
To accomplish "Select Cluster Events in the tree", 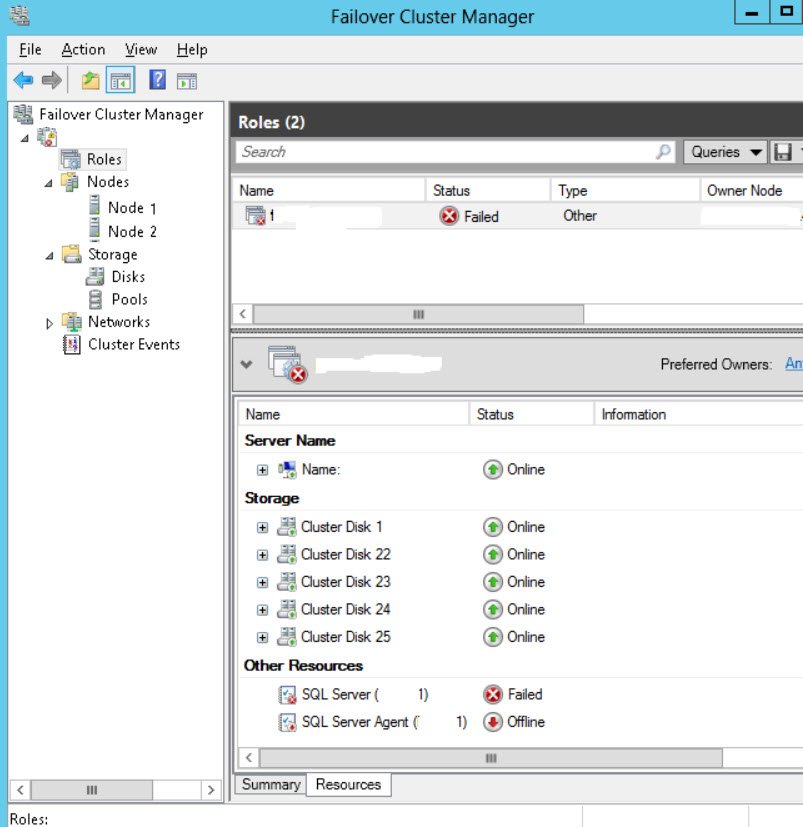I will (133, 344).
